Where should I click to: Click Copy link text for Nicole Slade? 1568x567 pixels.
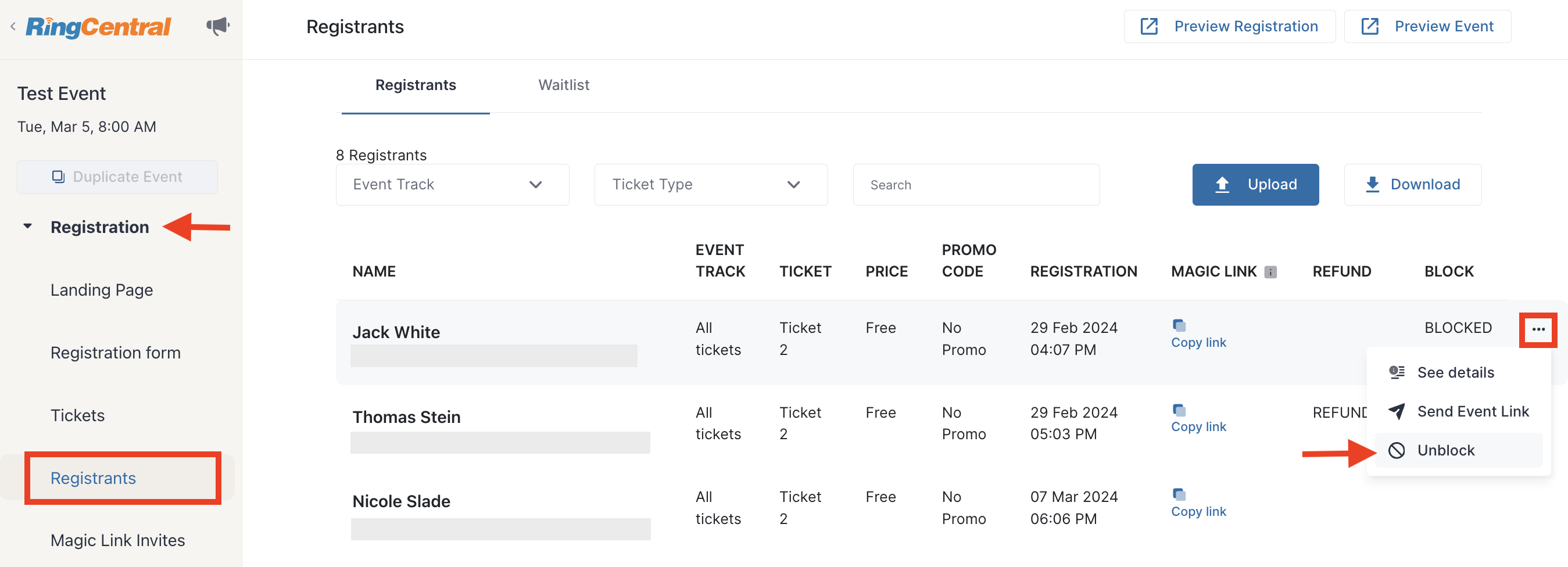click(x=1198, y=512)
